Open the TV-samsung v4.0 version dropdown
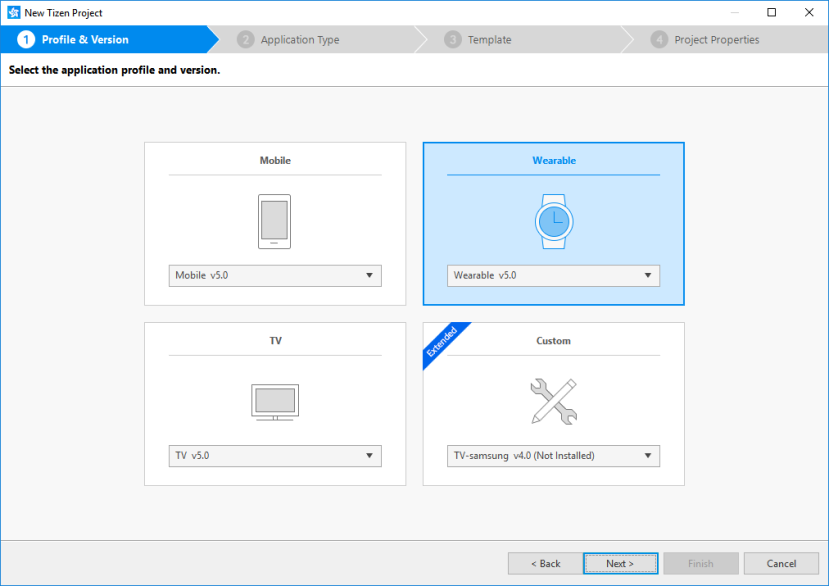 click(x=553, y=455)
